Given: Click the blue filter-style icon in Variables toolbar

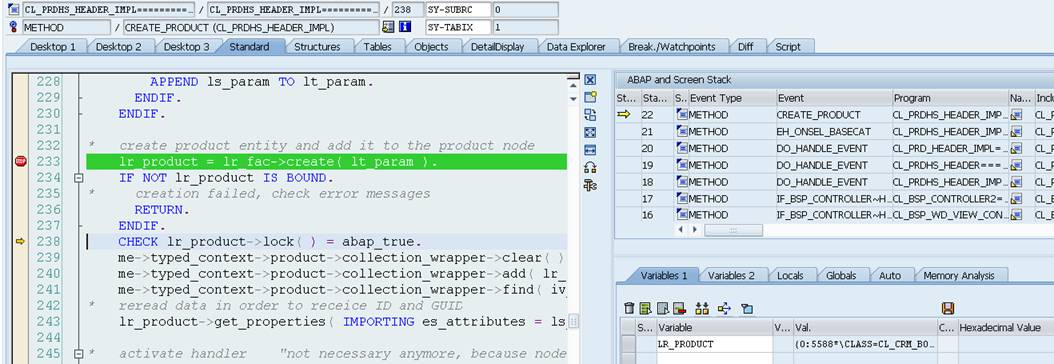Looking at the screenshot, I should coord(746,308).
